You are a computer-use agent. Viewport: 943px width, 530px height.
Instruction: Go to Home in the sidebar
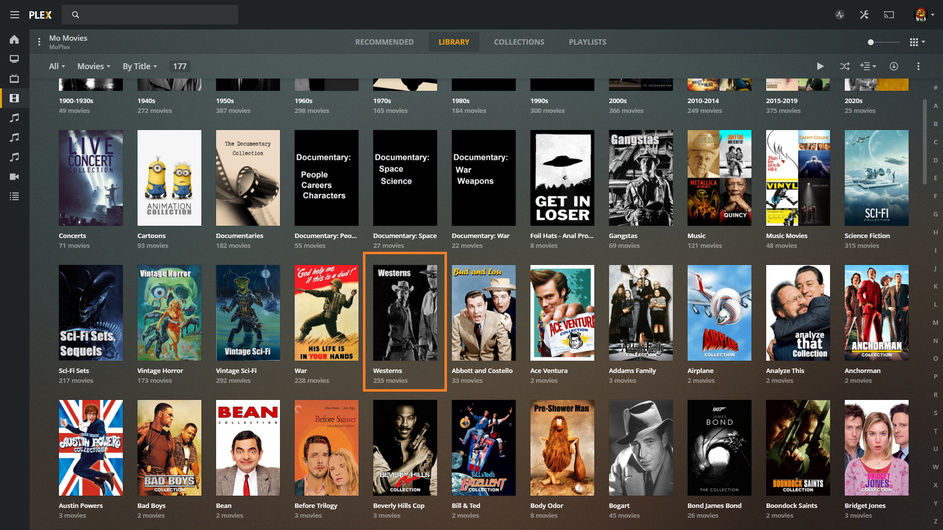14,40
